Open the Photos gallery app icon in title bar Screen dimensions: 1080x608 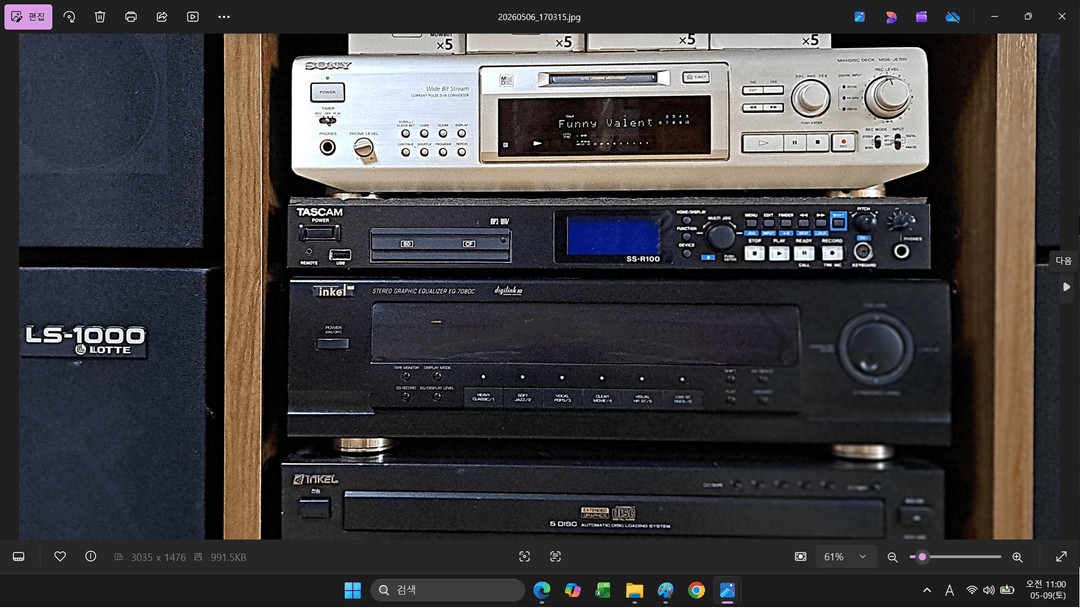[x=860, y=17]
